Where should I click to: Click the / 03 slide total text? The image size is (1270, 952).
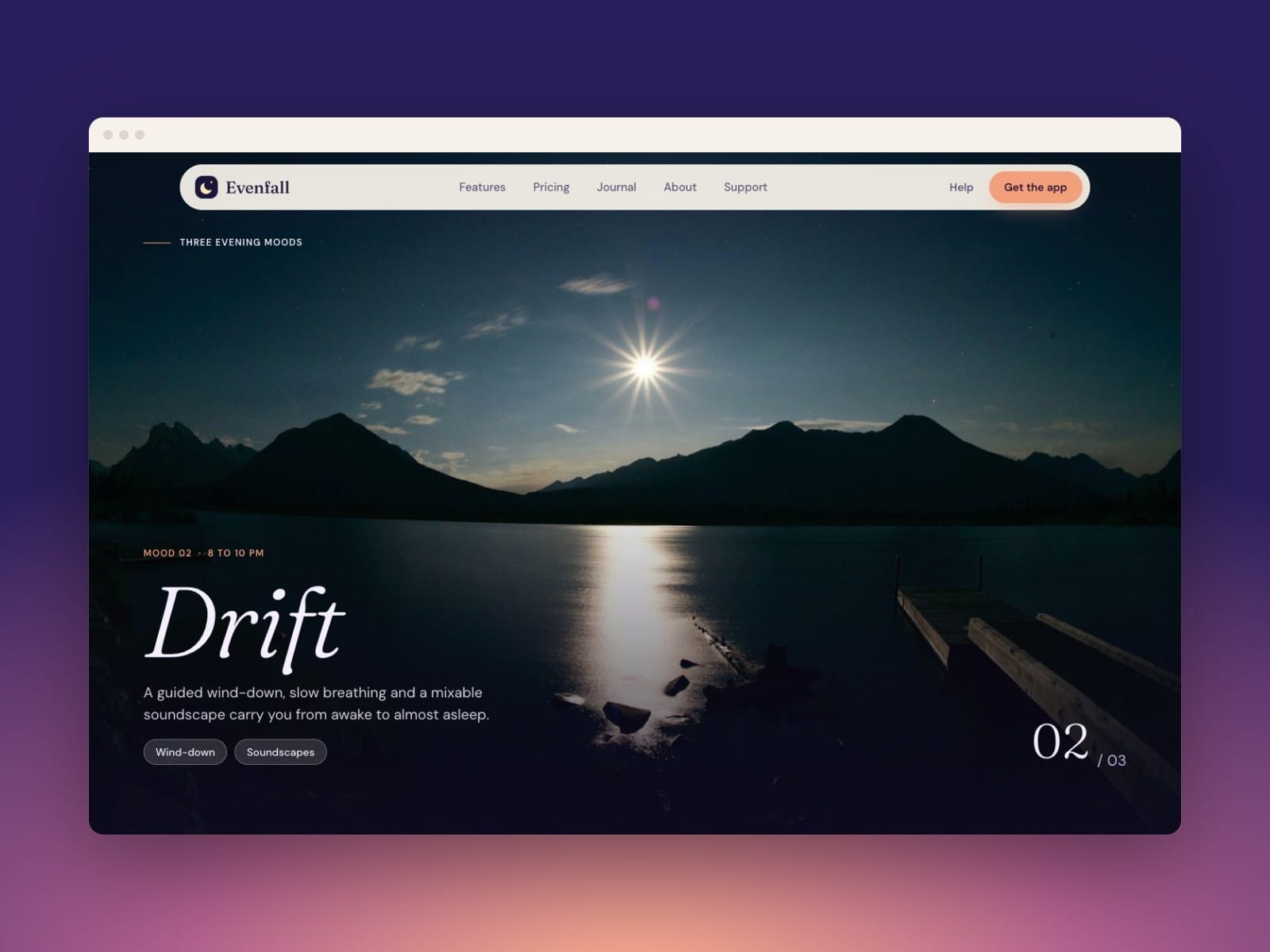pos(1111,760)
